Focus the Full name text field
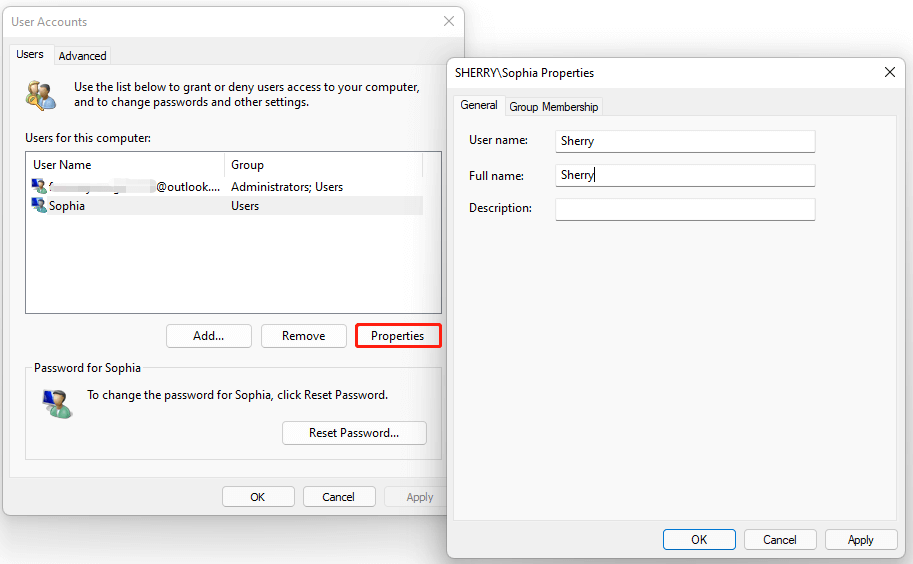The height and width of the screenshot is (564, 913). (x=685, y=175)
